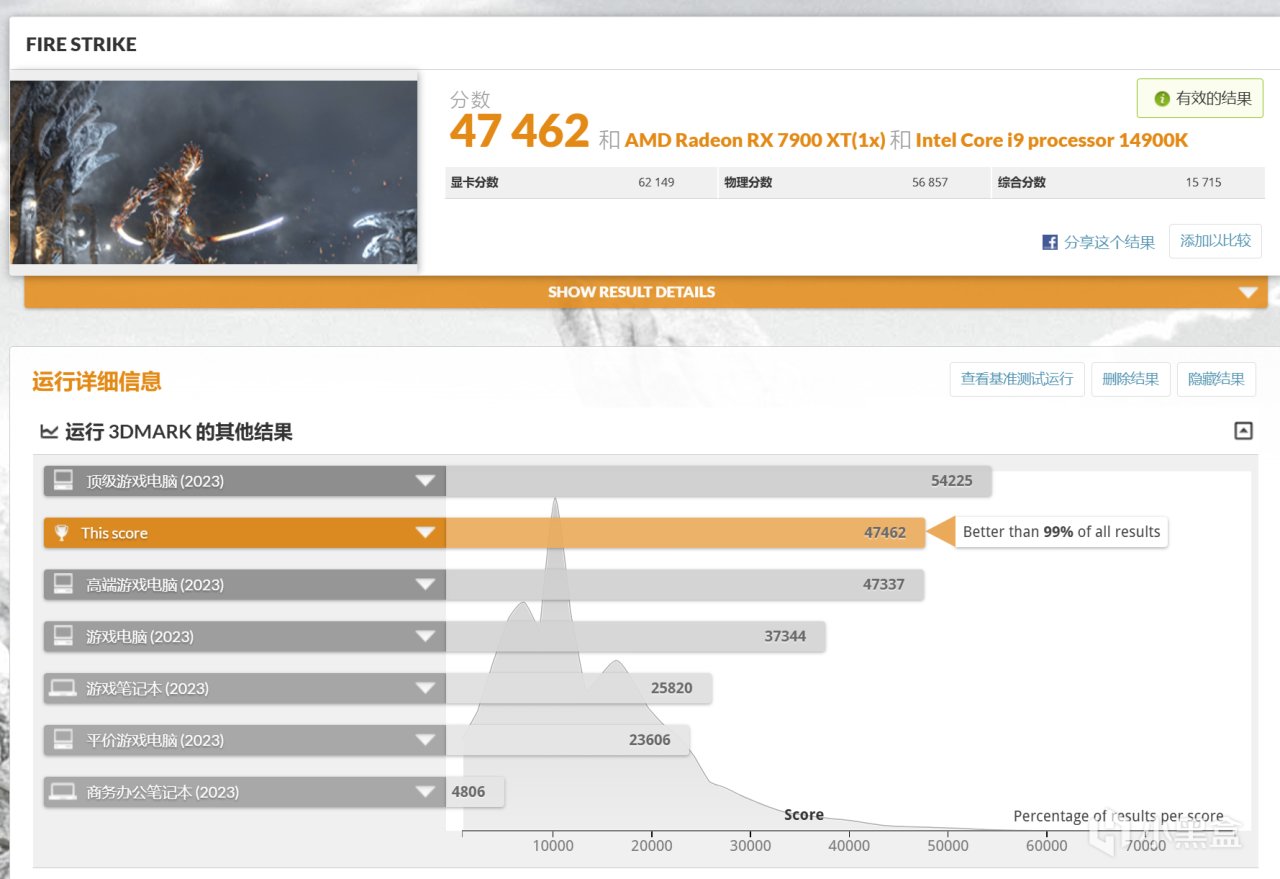Open dropdown arrow on This score row

click(426, 533)
